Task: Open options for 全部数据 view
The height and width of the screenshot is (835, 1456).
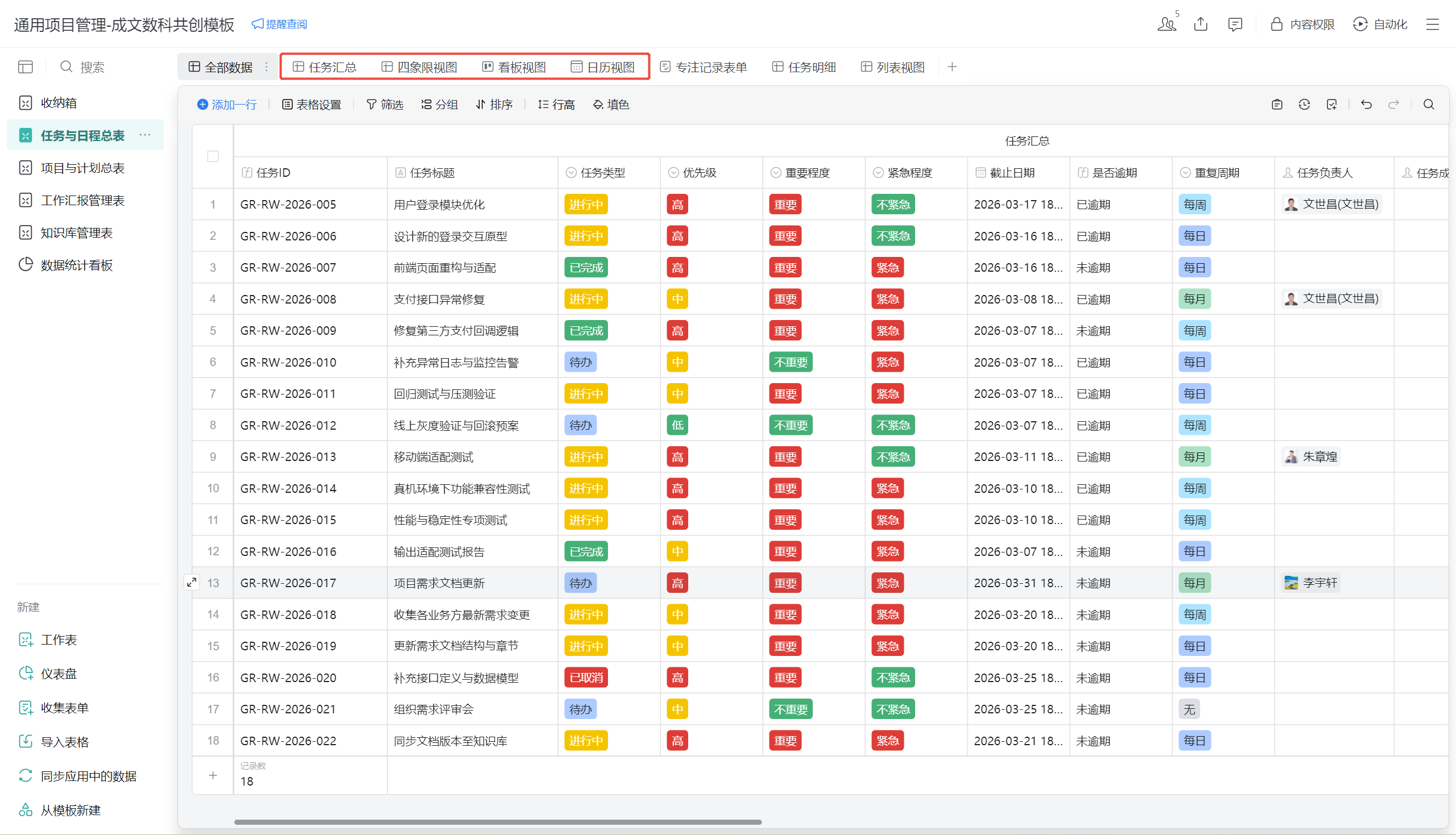Action: 267,67
